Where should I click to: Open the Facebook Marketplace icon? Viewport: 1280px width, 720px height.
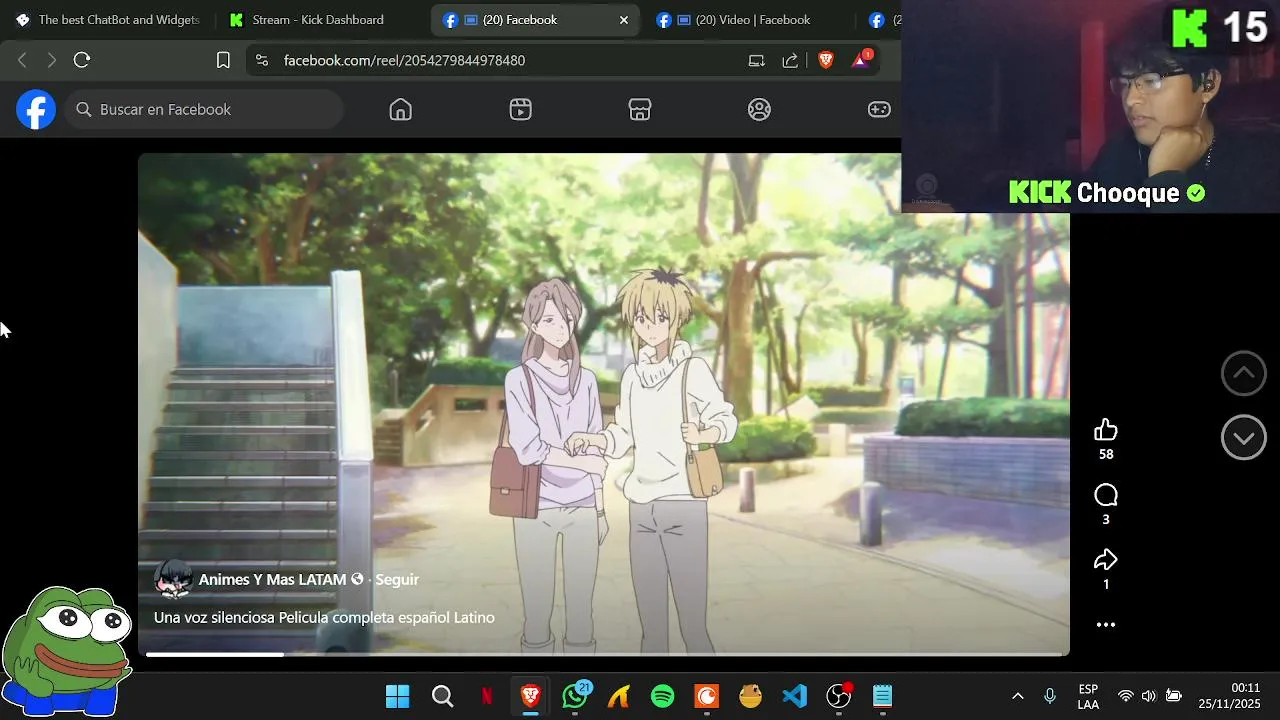(640, 110)
